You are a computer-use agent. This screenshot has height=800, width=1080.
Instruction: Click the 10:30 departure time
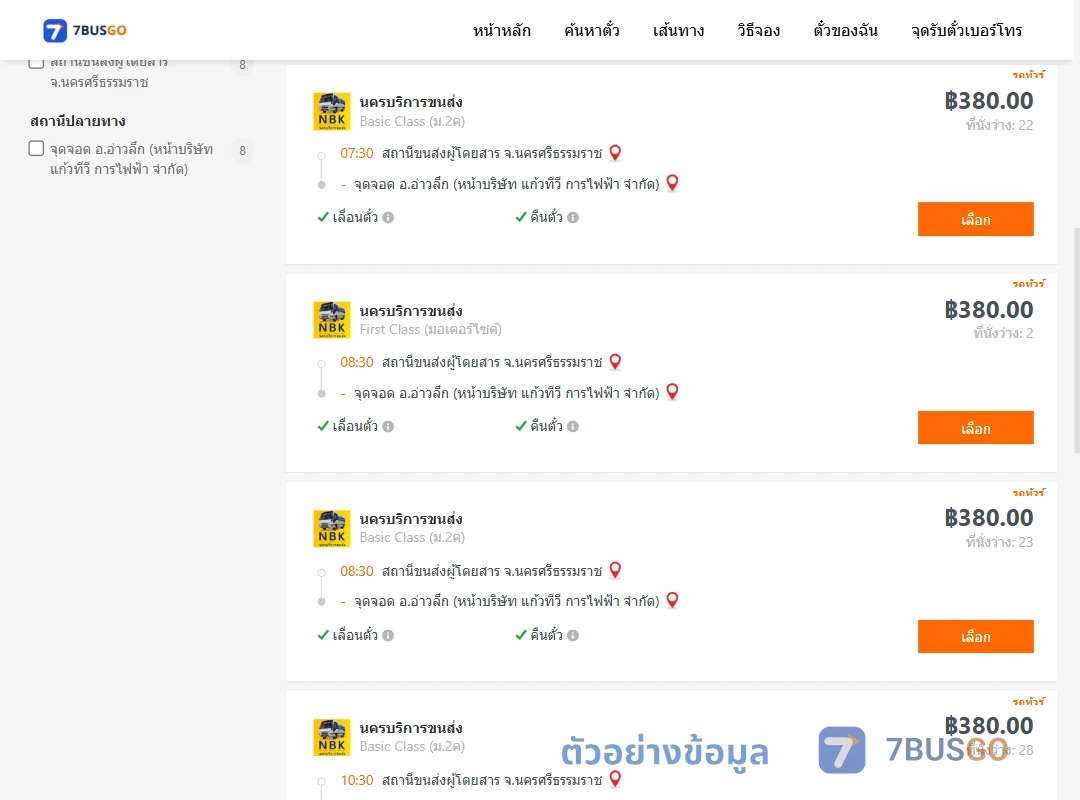pos(357,780)
